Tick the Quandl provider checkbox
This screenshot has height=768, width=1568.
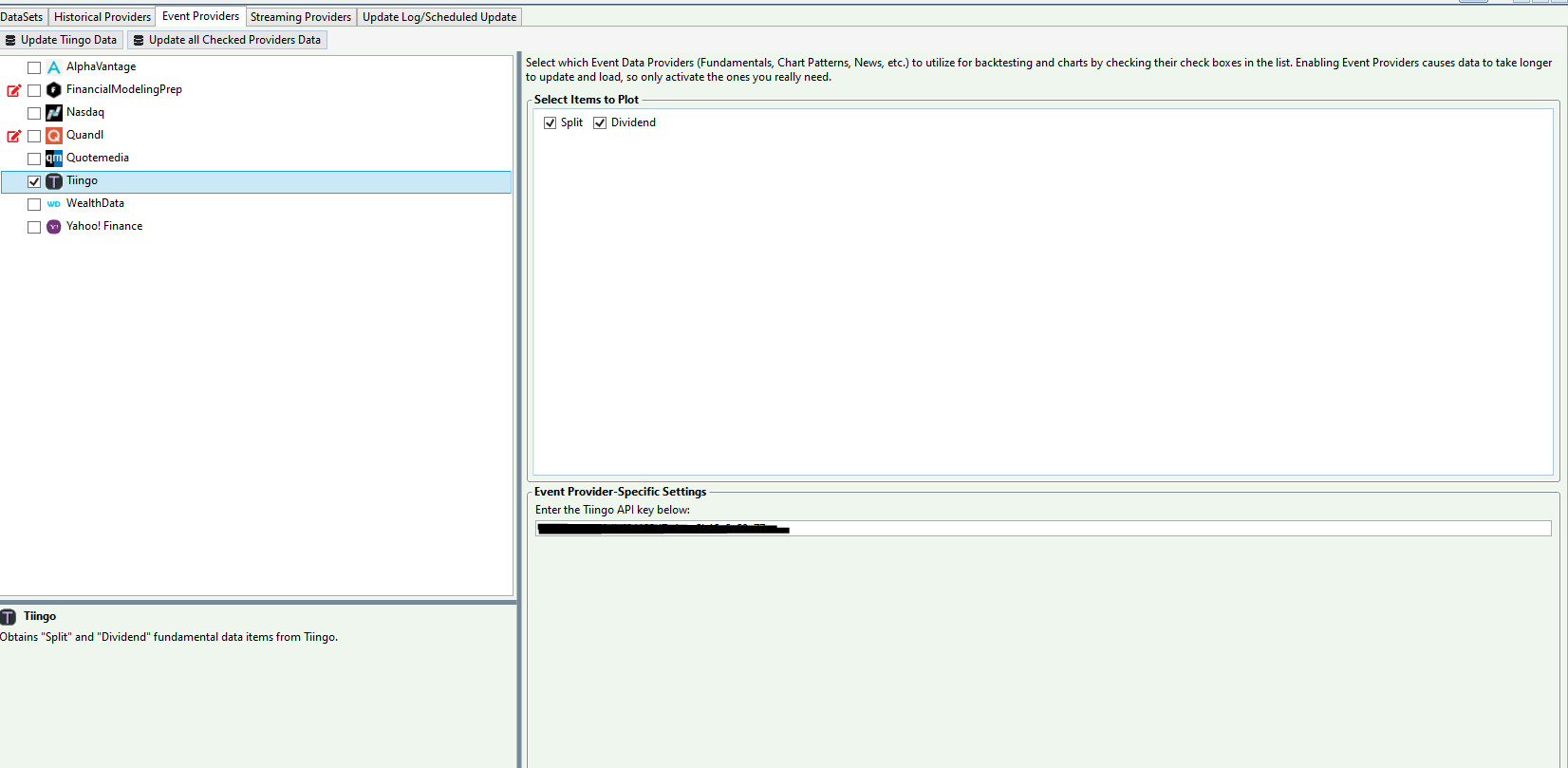click(34, 136)
